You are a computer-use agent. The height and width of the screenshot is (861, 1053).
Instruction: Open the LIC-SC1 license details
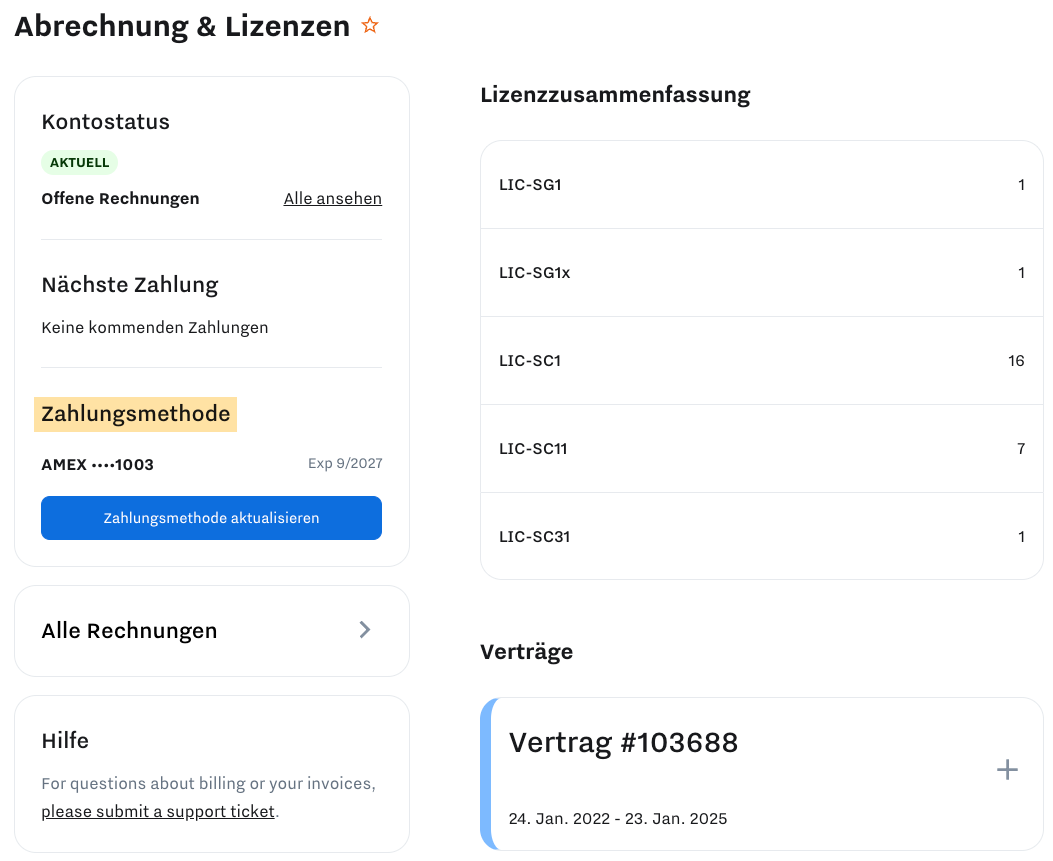coord(761,361)
